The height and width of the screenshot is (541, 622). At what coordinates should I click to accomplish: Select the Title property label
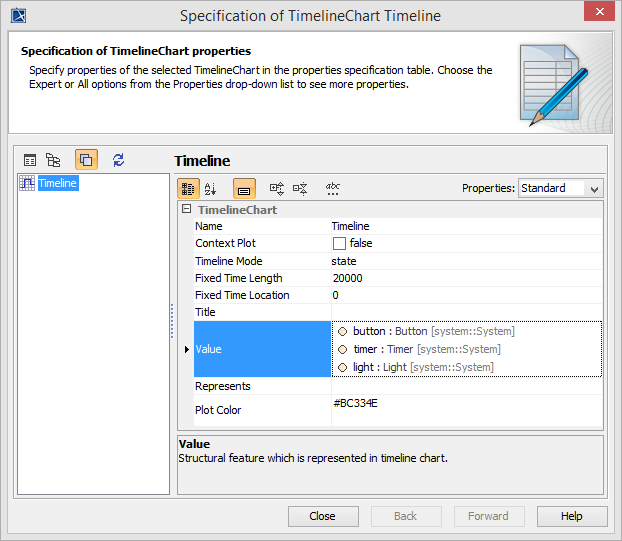(205, 313)
